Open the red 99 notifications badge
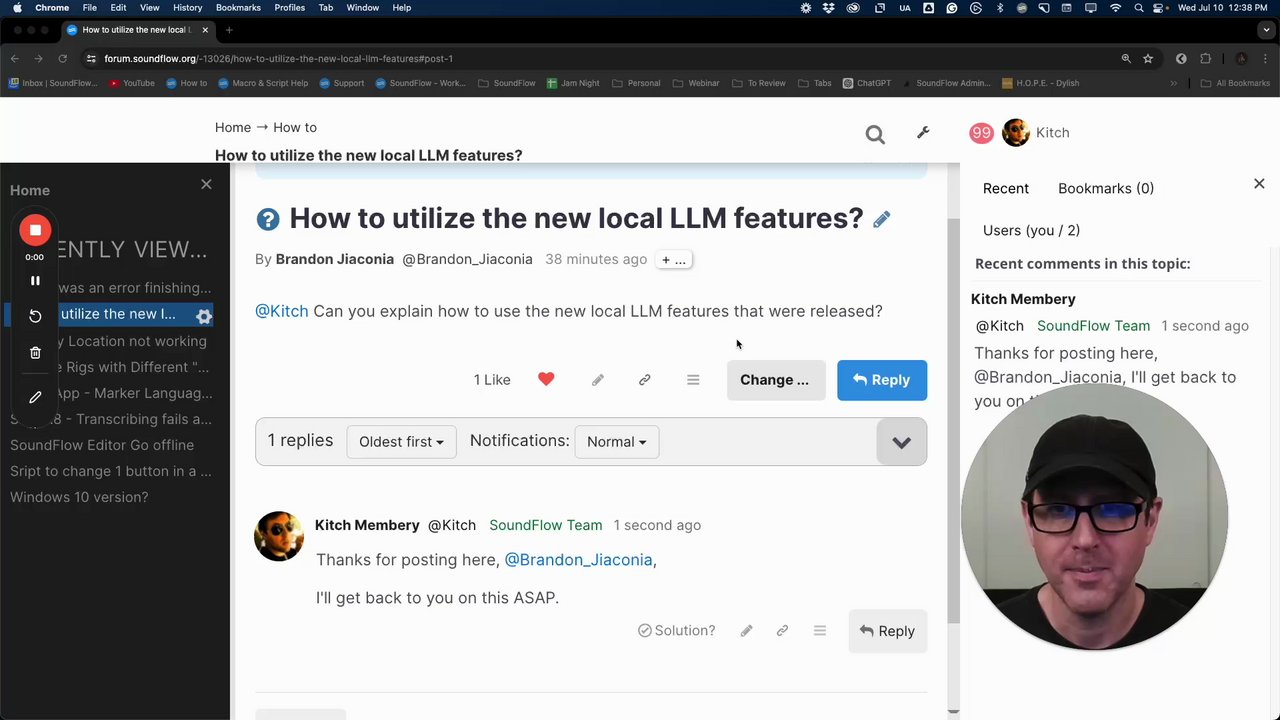Viewport: 1280px width, 720px height. [x=981, y=132]
